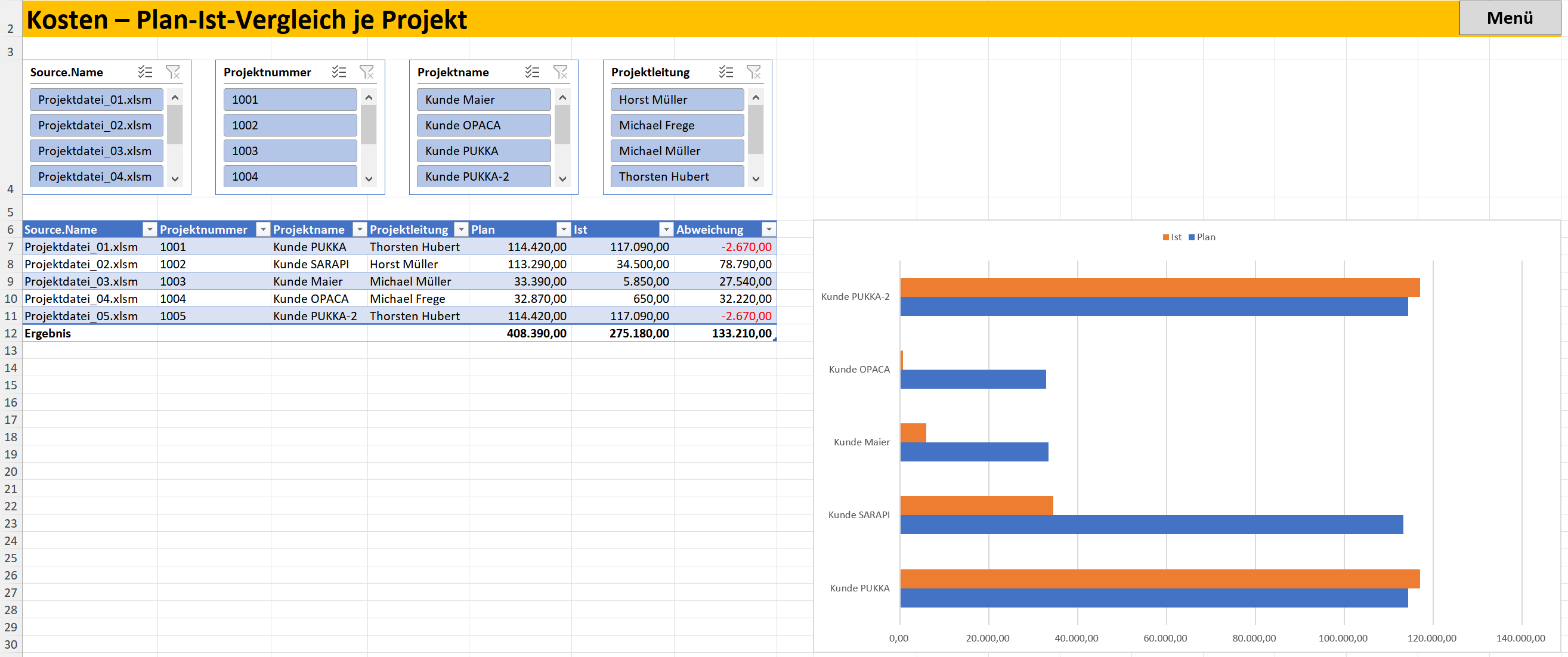Select blue Plan bar for Kunde OPACA
The height and width of the screenshot is (657, 1568).
(x=973, y=379)
